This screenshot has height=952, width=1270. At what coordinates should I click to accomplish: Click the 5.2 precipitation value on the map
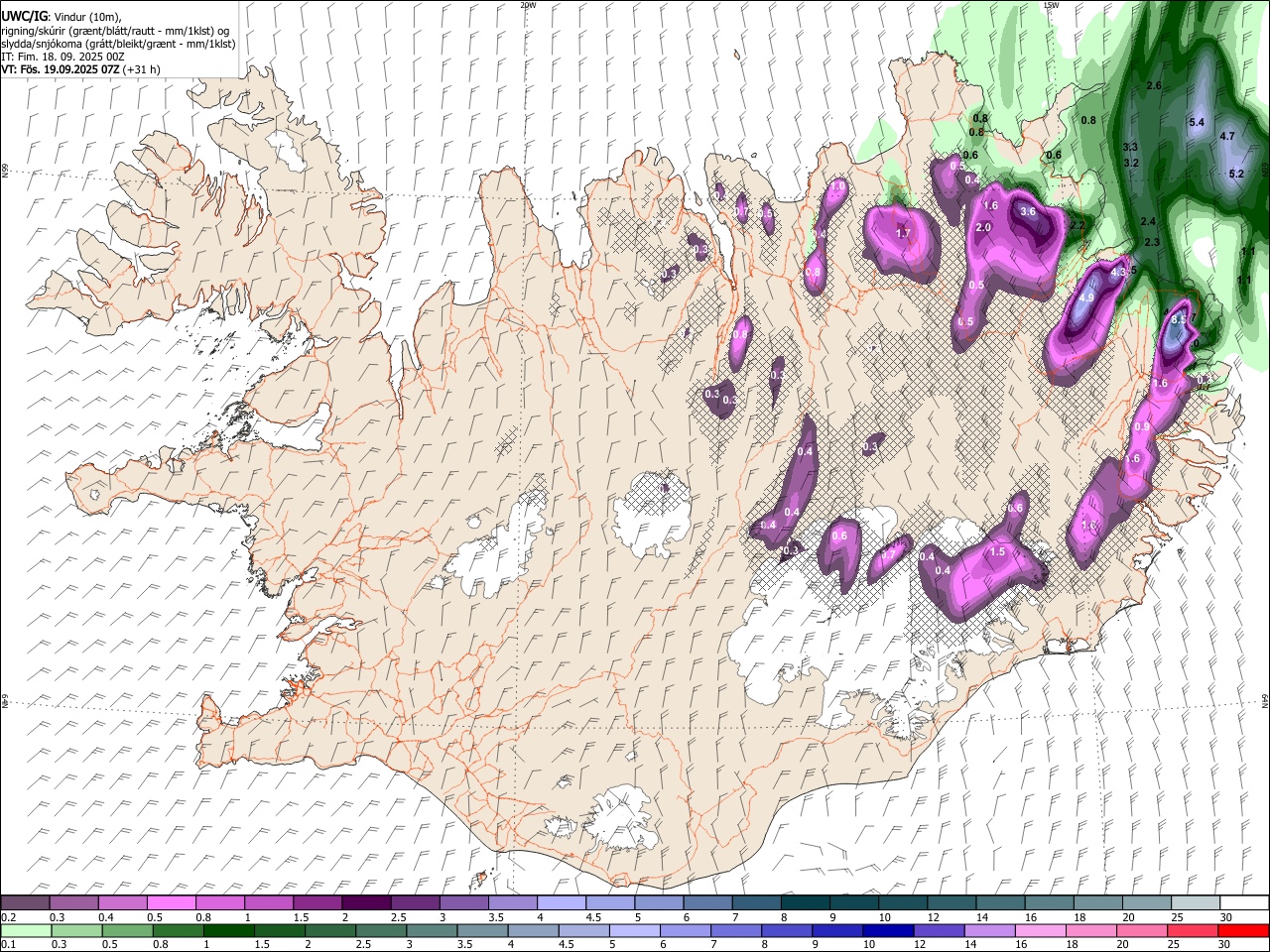1236,174
